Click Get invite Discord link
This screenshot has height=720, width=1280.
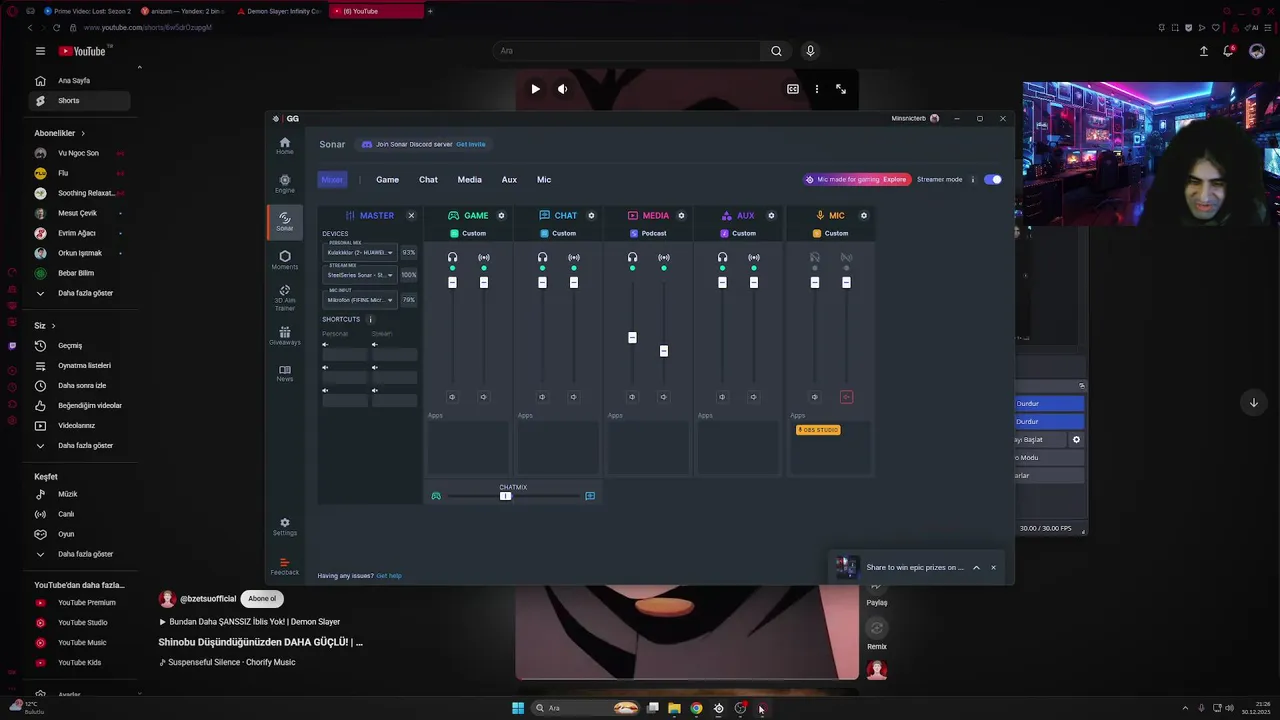tap(470, 144)
